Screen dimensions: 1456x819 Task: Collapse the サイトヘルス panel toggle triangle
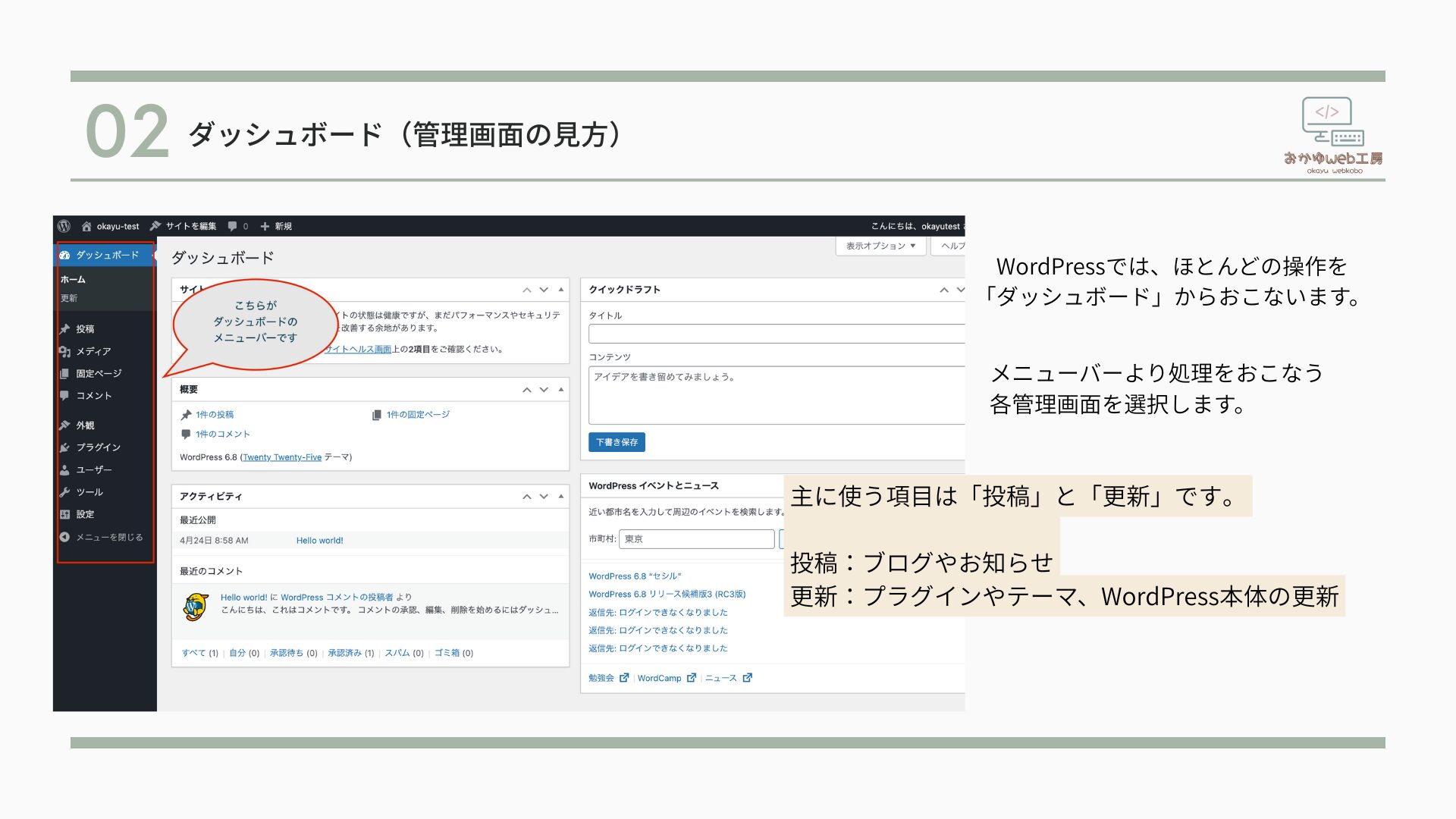[561, 290]
